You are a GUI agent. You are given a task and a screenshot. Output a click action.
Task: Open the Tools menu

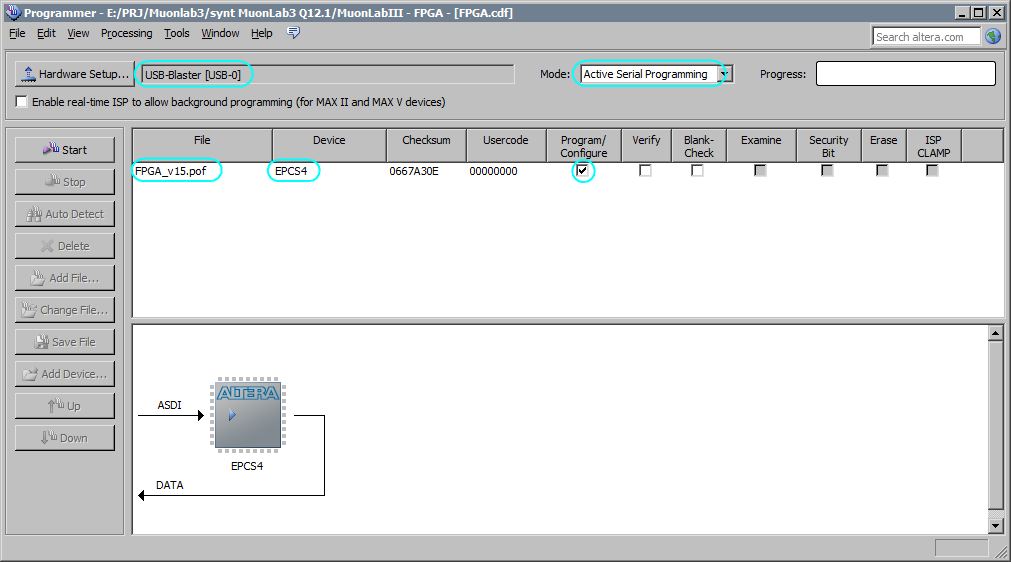point(177,33)
